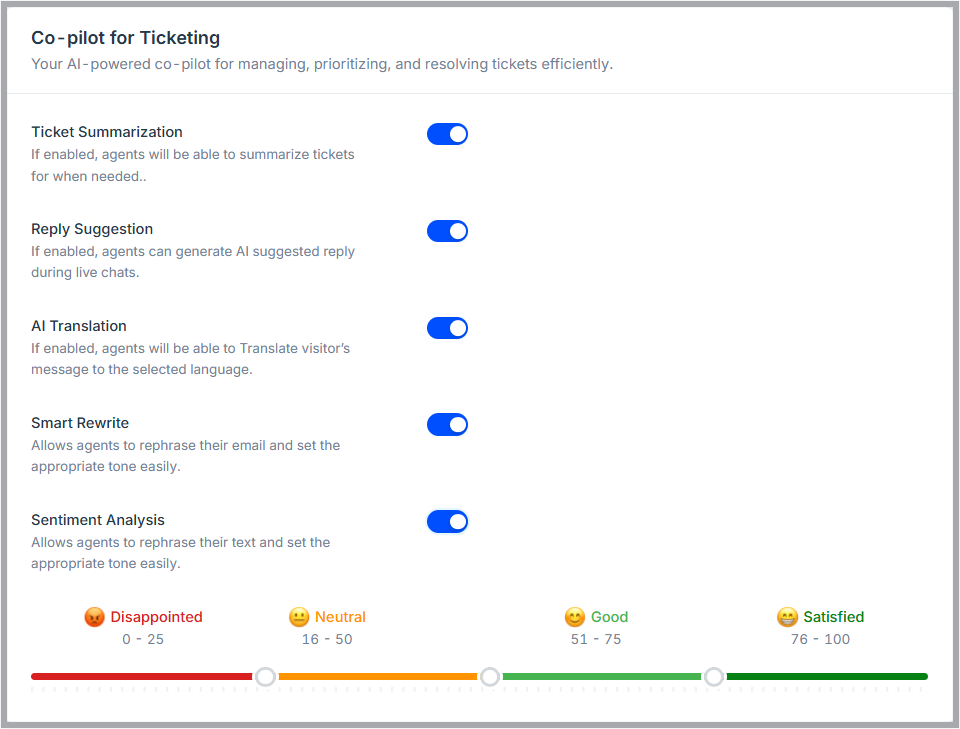Turn off the Reply Suggestion switch
Viewport: 960px width, 729px height.
(x=447, y=231)
